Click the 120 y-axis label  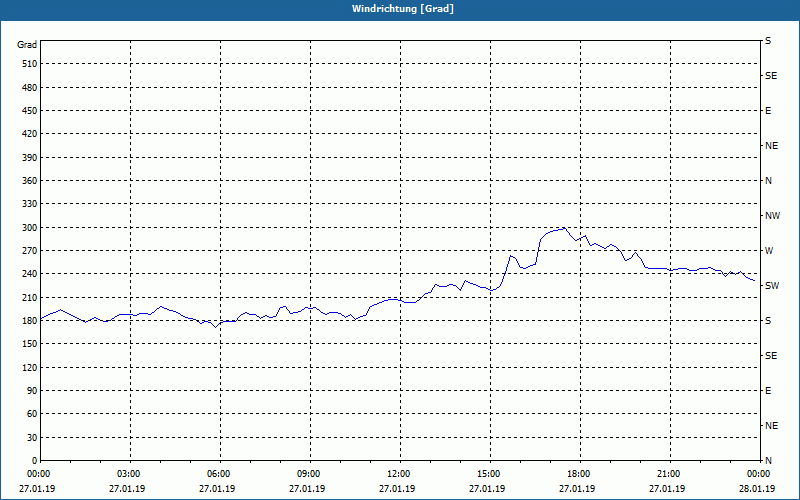point(30,367)
